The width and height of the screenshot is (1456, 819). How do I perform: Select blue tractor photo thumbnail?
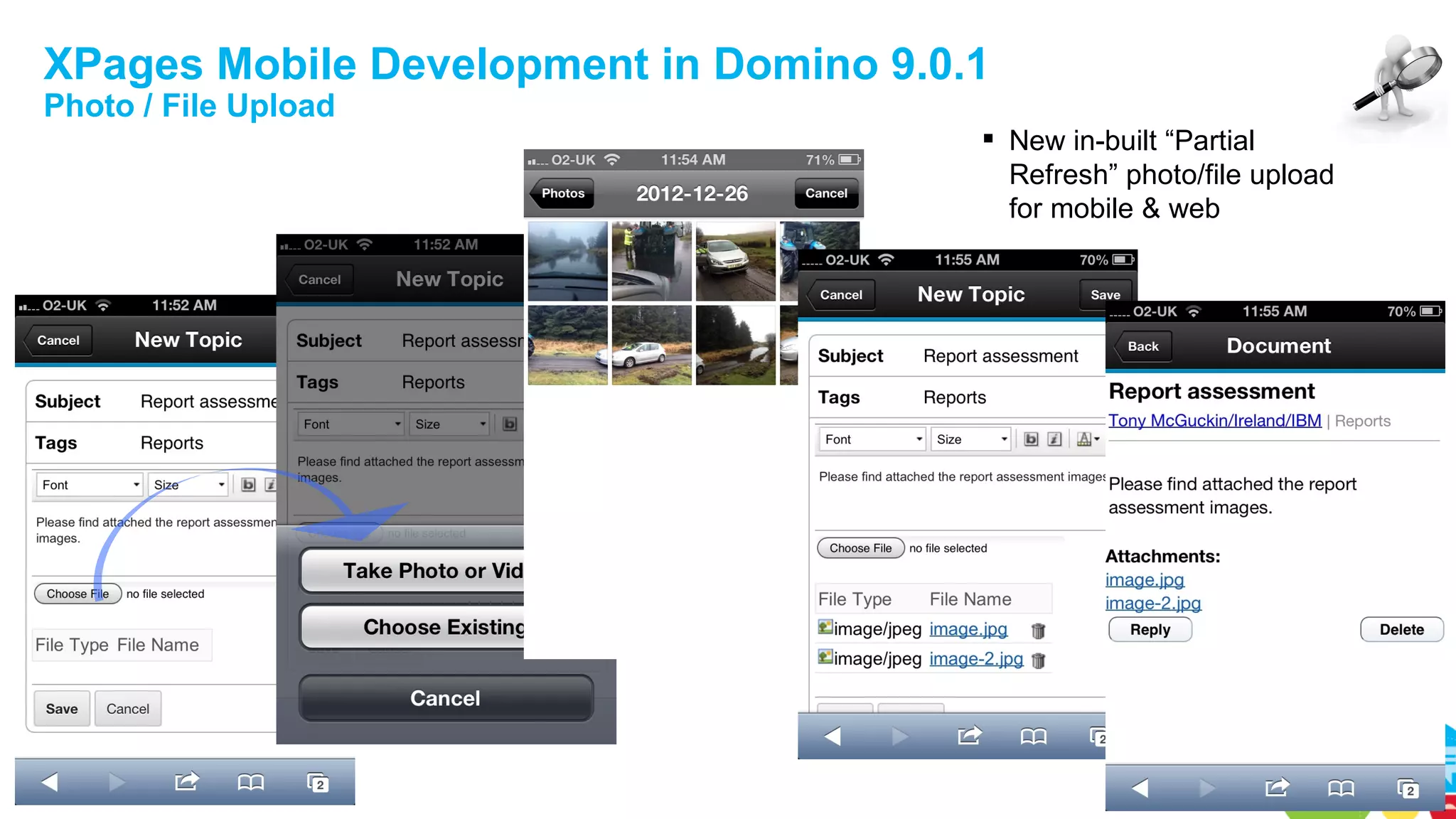coord(819,236)
